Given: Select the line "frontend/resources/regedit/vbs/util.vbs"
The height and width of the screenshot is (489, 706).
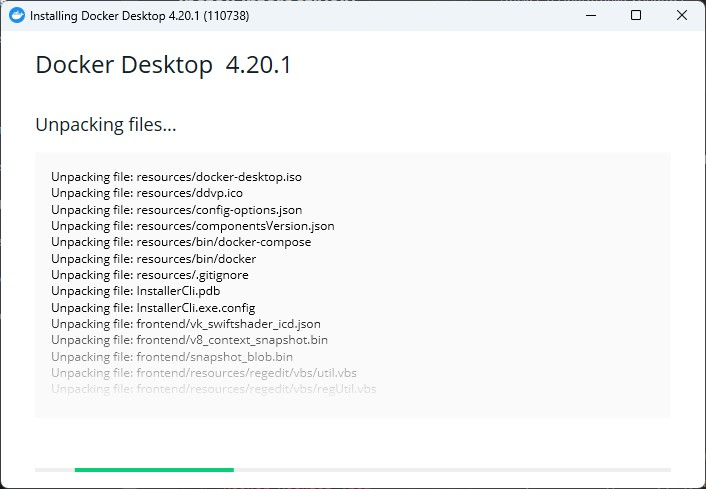Looking at the screenshot, I should click(x=204, y=373).
